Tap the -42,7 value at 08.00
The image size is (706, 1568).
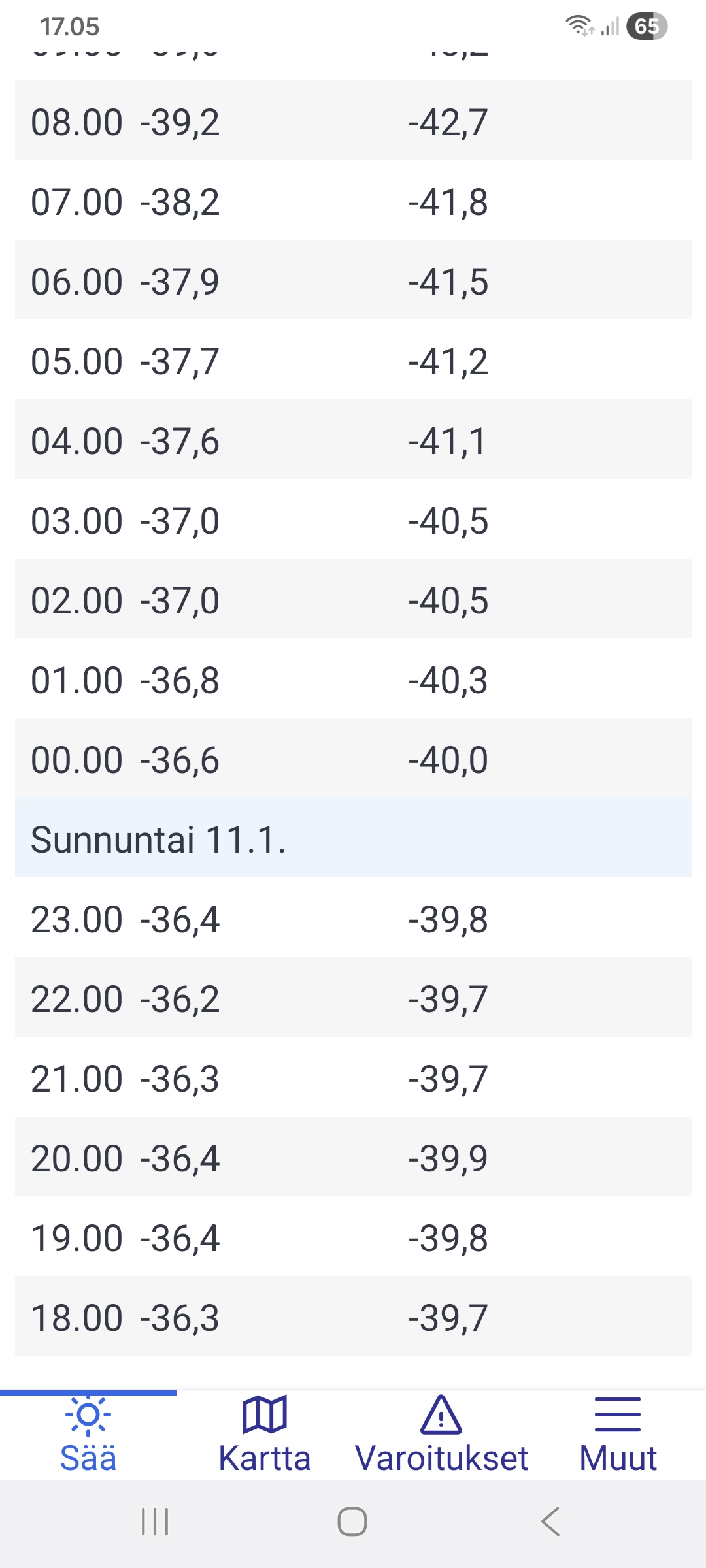tap(448, 122)
